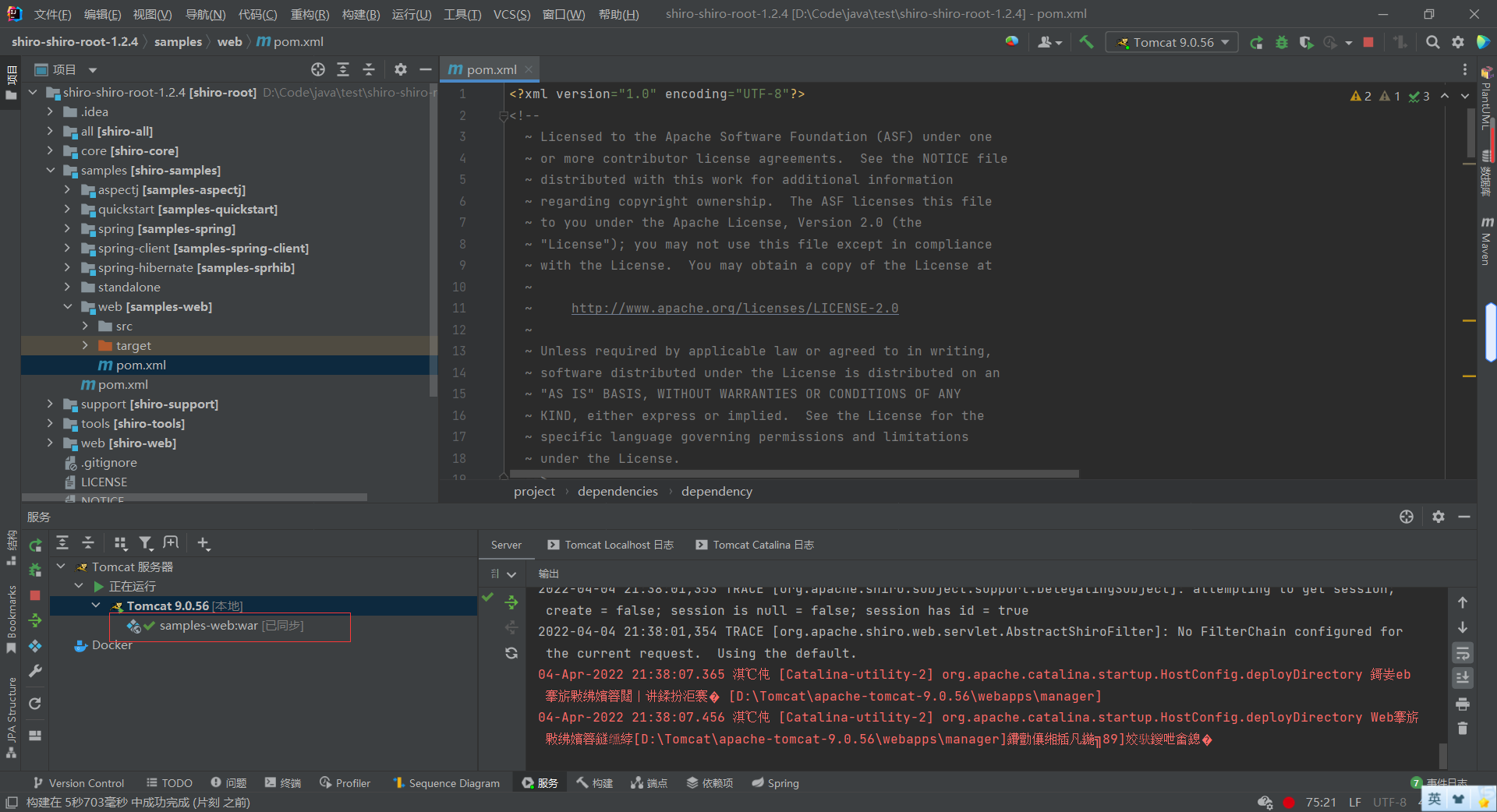Image resolution: width=1497 pixels, height=812 pixels.
Task: Start debugging with the bug icon
Action: (x=1281, y=43)
